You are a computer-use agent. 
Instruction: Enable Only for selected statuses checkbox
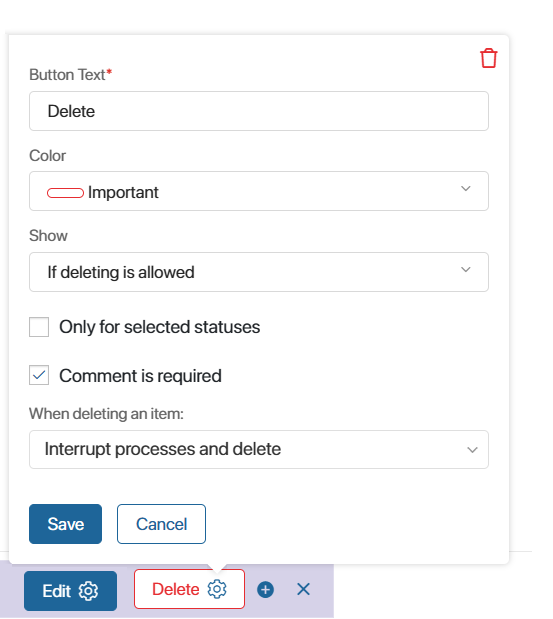click(x=39, y=327)
